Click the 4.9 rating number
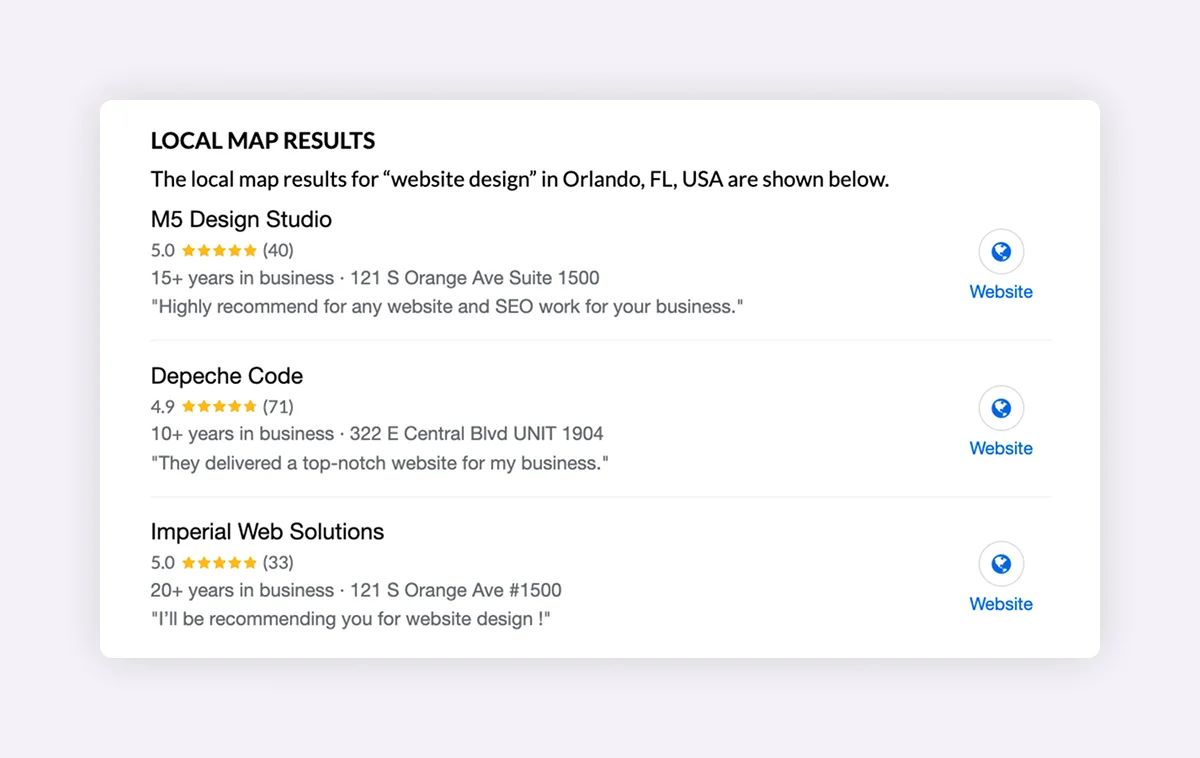The width and height of the screenshot is (1200, 758). coord(163,406)
